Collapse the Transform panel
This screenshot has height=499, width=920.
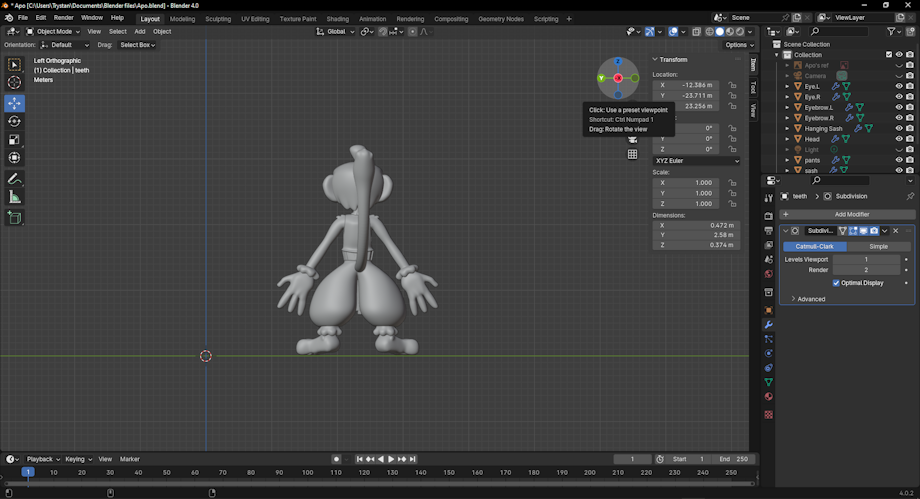(655, 59)
